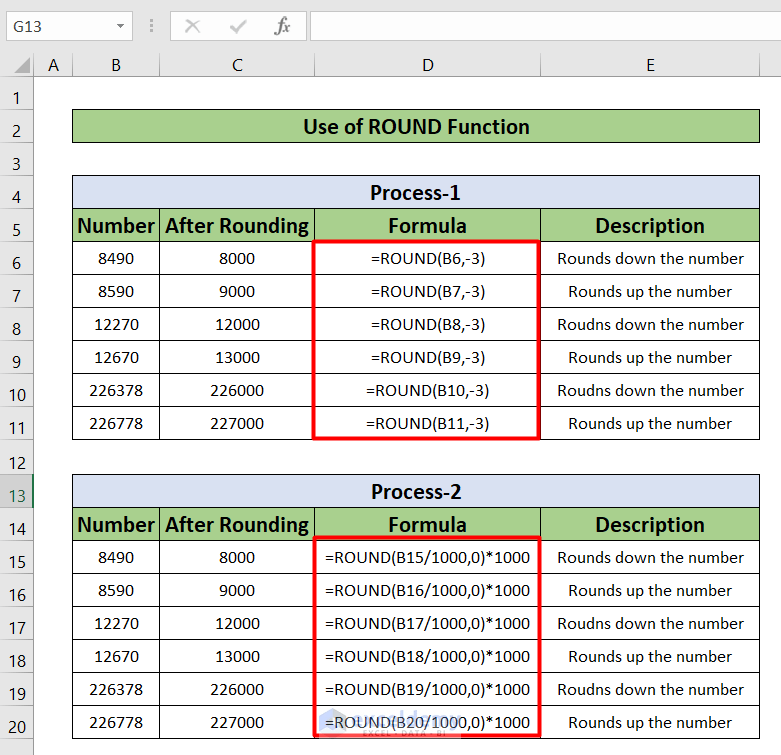Click 'After Rounding' header in row 14
This screenshot has height=755, width=781.
[x=237, y=524]
